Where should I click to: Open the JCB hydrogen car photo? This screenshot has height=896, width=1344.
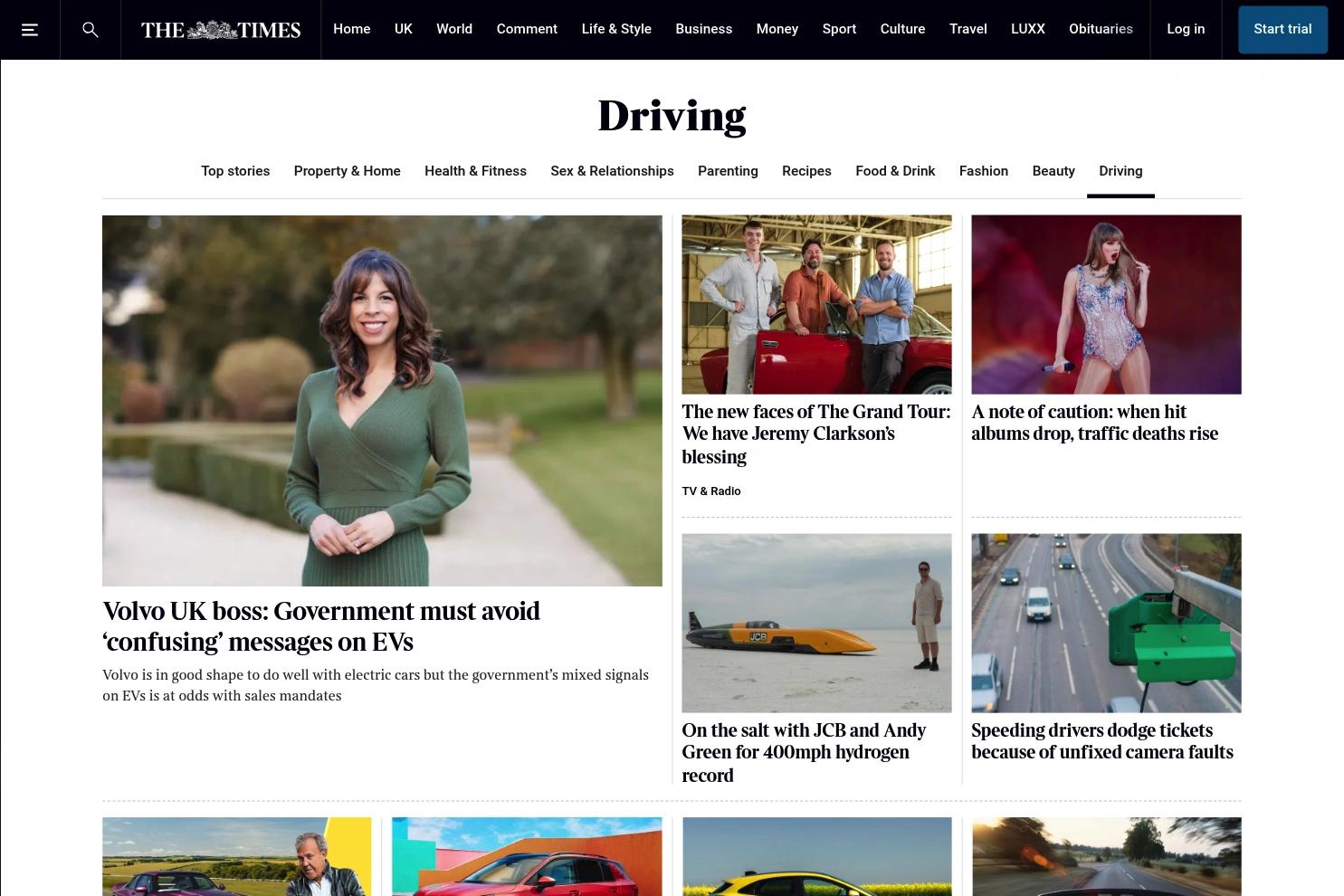(816, 623)
